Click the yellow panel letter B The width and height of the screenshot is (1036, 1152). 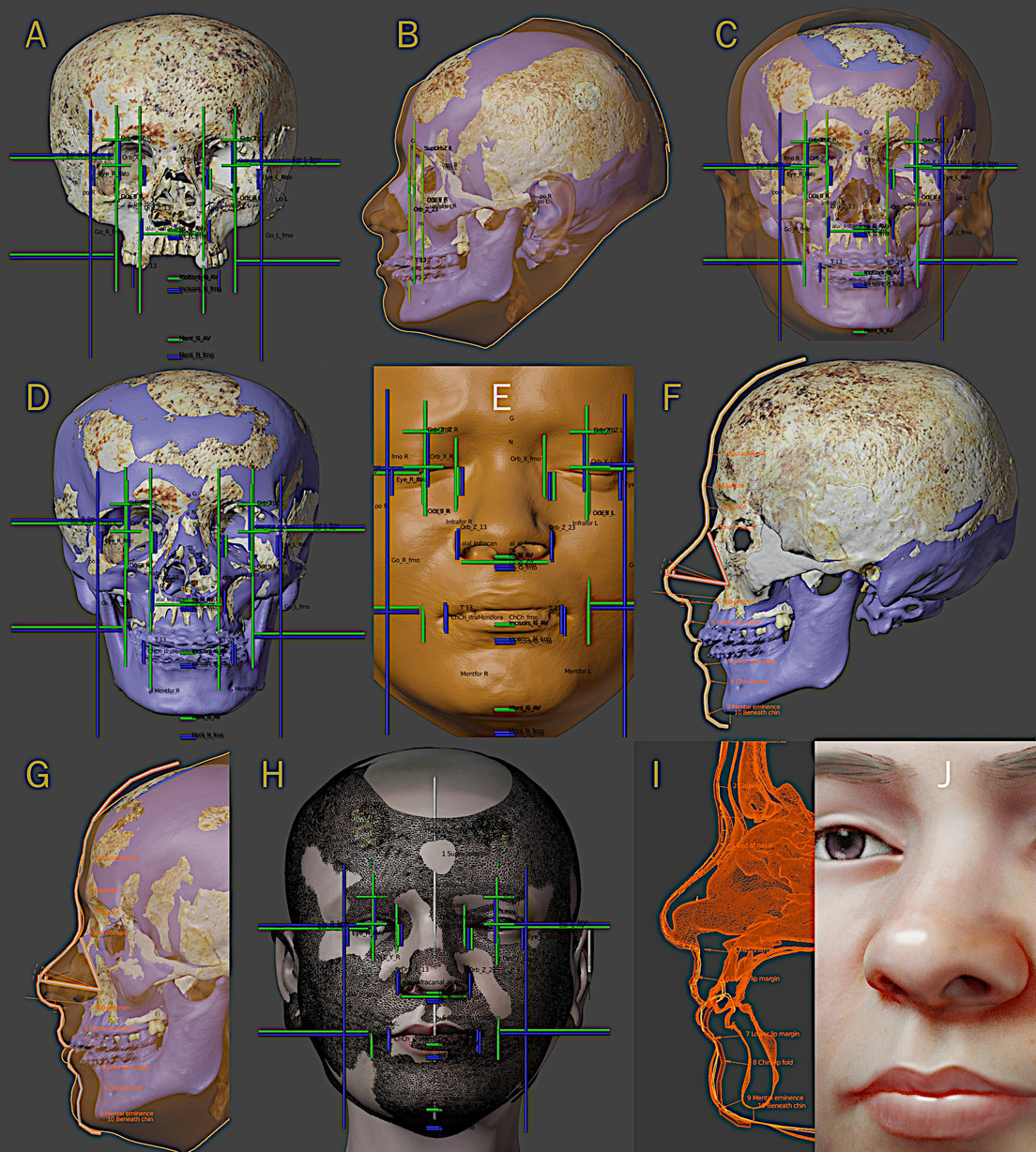point(407,36)
